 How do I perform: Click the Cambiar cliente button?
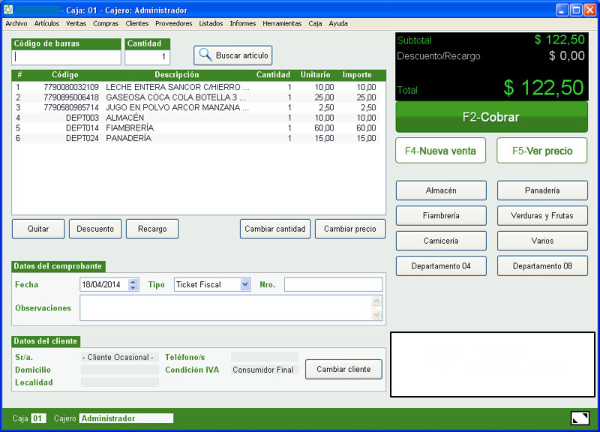[343, 369]
